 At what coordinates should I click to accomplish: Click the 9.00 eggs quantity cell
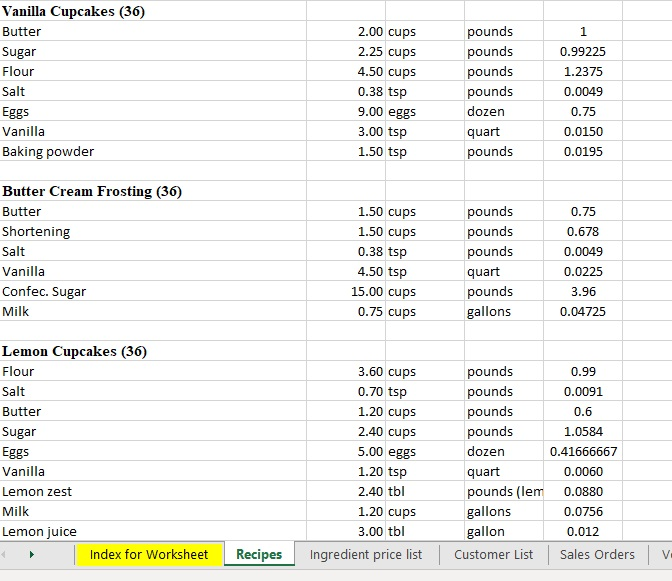346,111
